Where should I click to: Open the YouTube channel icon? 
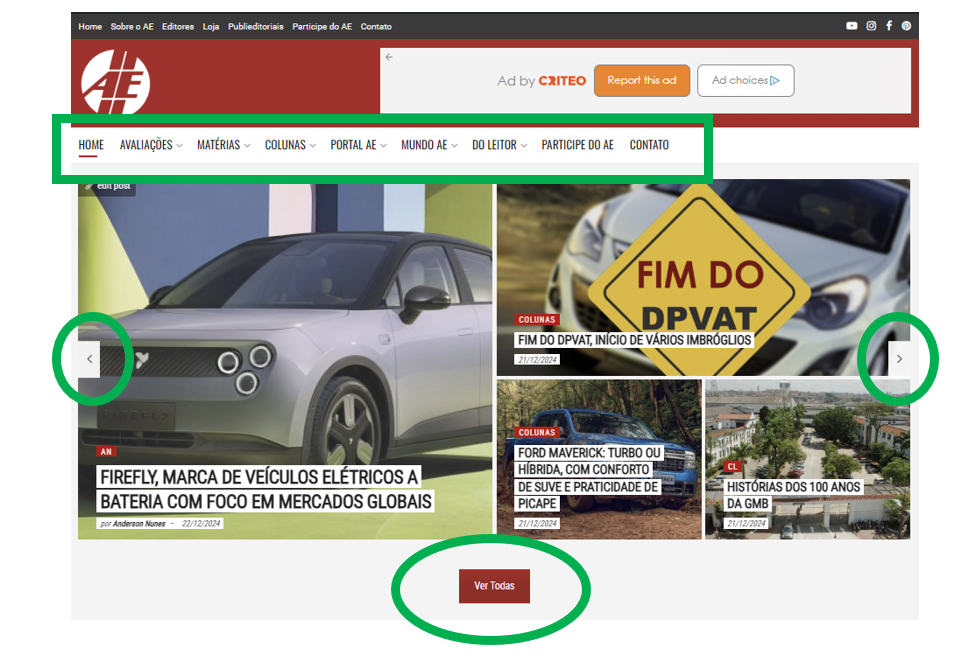(851, 26)
